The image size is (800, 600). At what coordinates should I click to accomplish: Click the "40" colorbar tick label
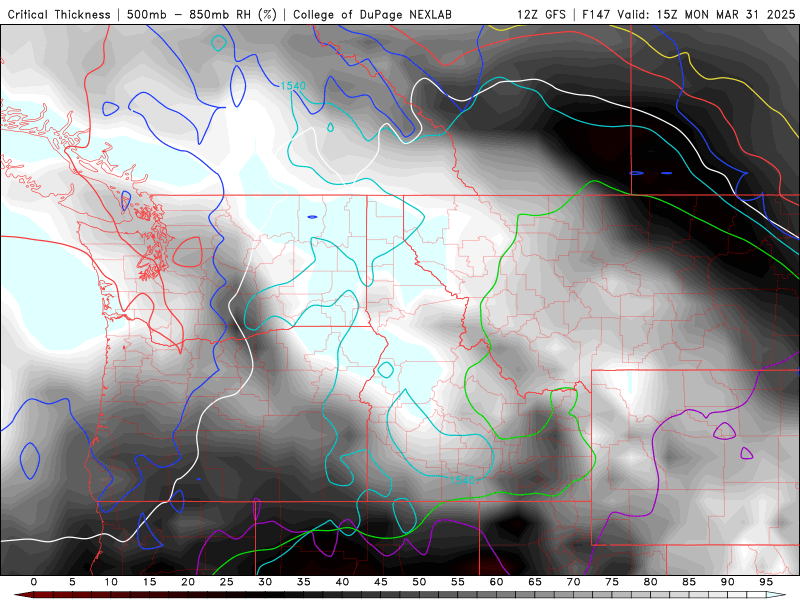342,582
